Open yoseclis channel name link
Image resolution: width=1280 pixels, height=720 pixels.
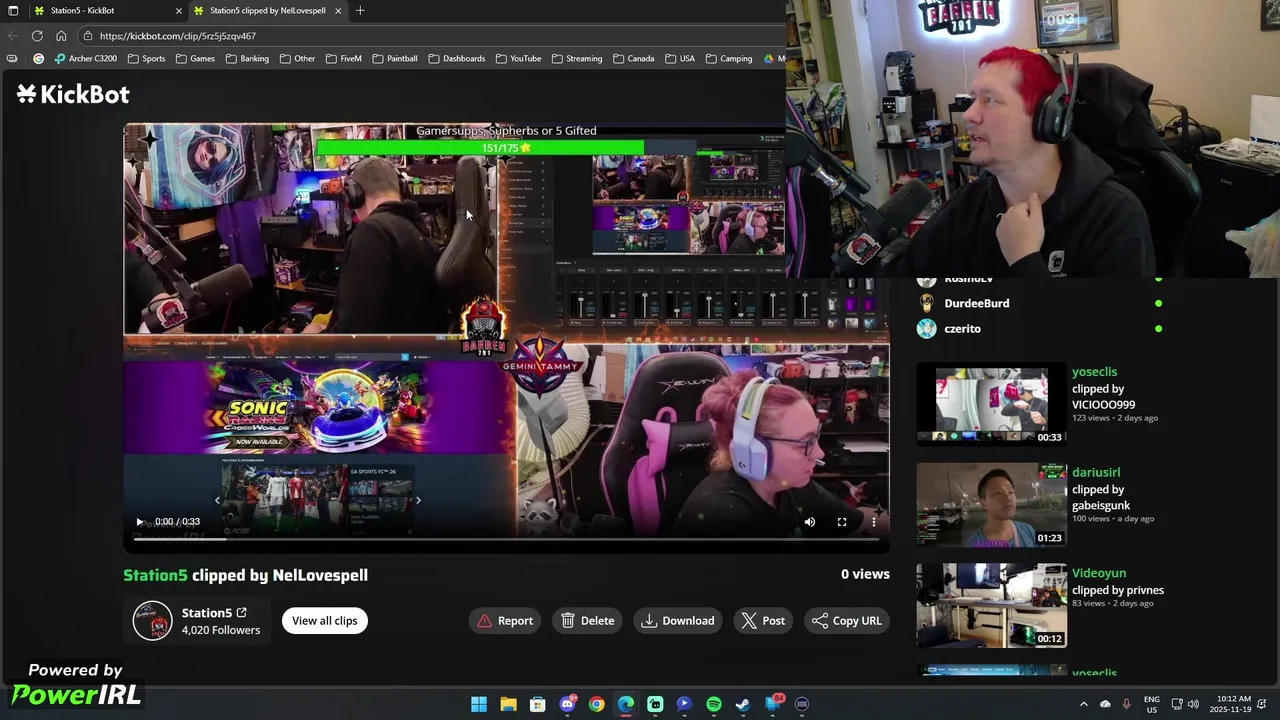(x=1094, y=372)
